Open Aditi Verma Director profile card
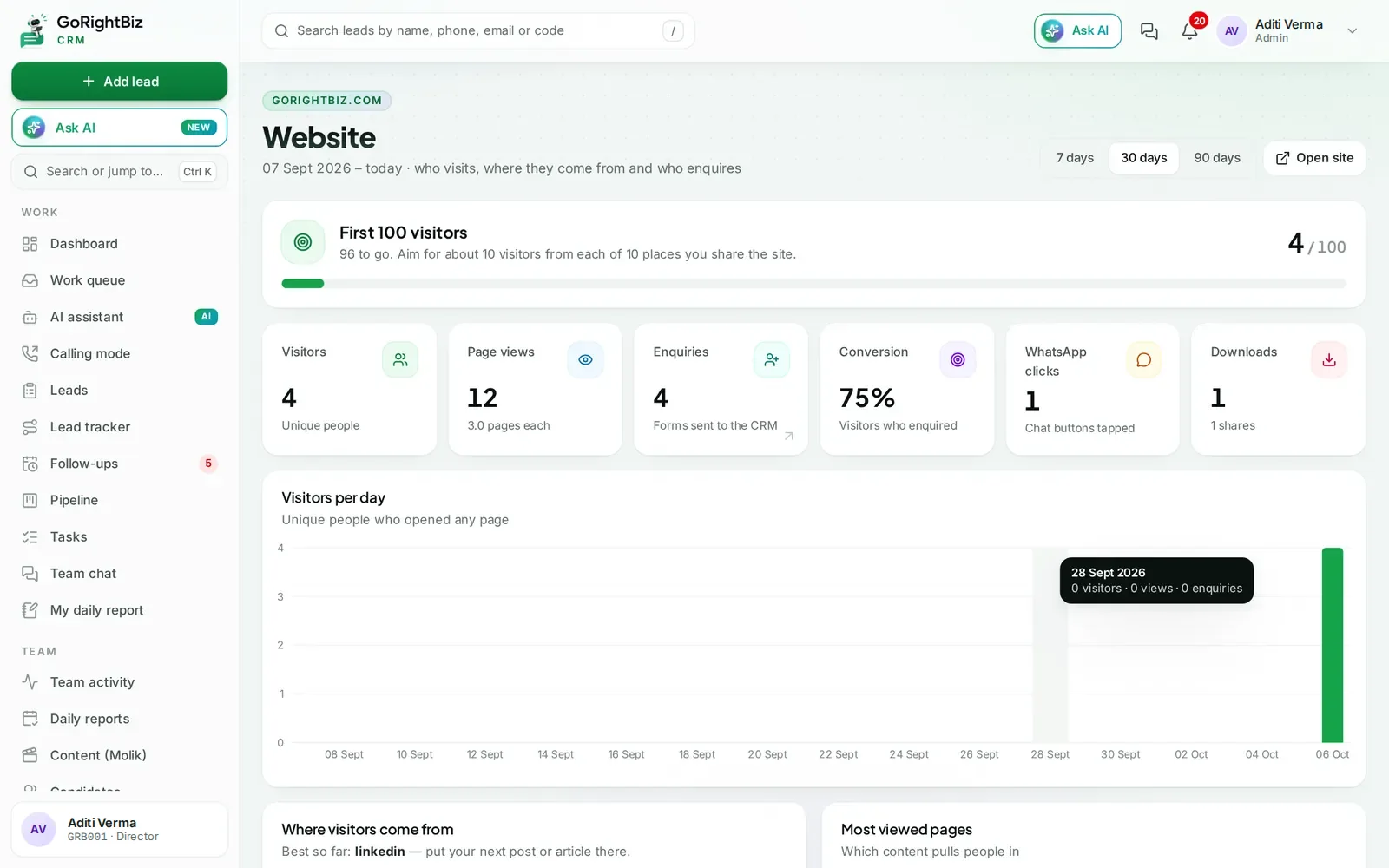This screenshot has height=868, width=1389. (119, 829)
